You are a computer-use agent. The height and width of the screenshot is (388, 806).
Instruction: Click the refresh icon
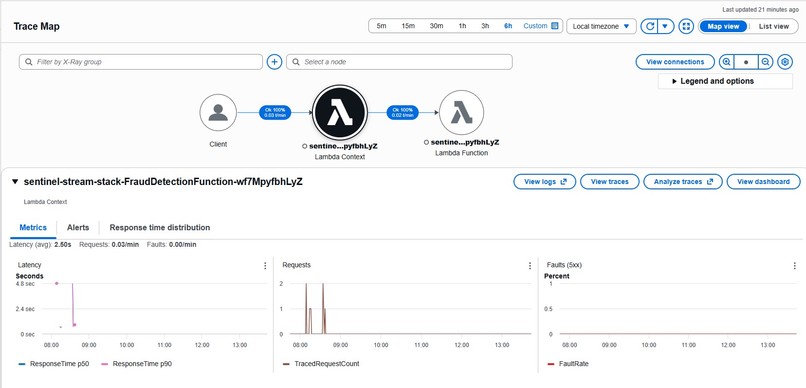click(x=650, y=26)
